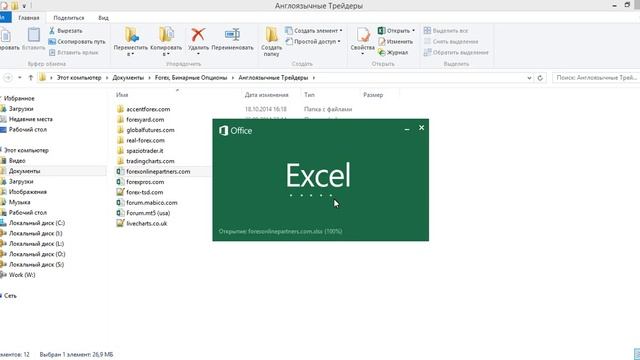Click the Rename (Переименовать) icon
Screen dimensions: 640x360
coord(232,35)
